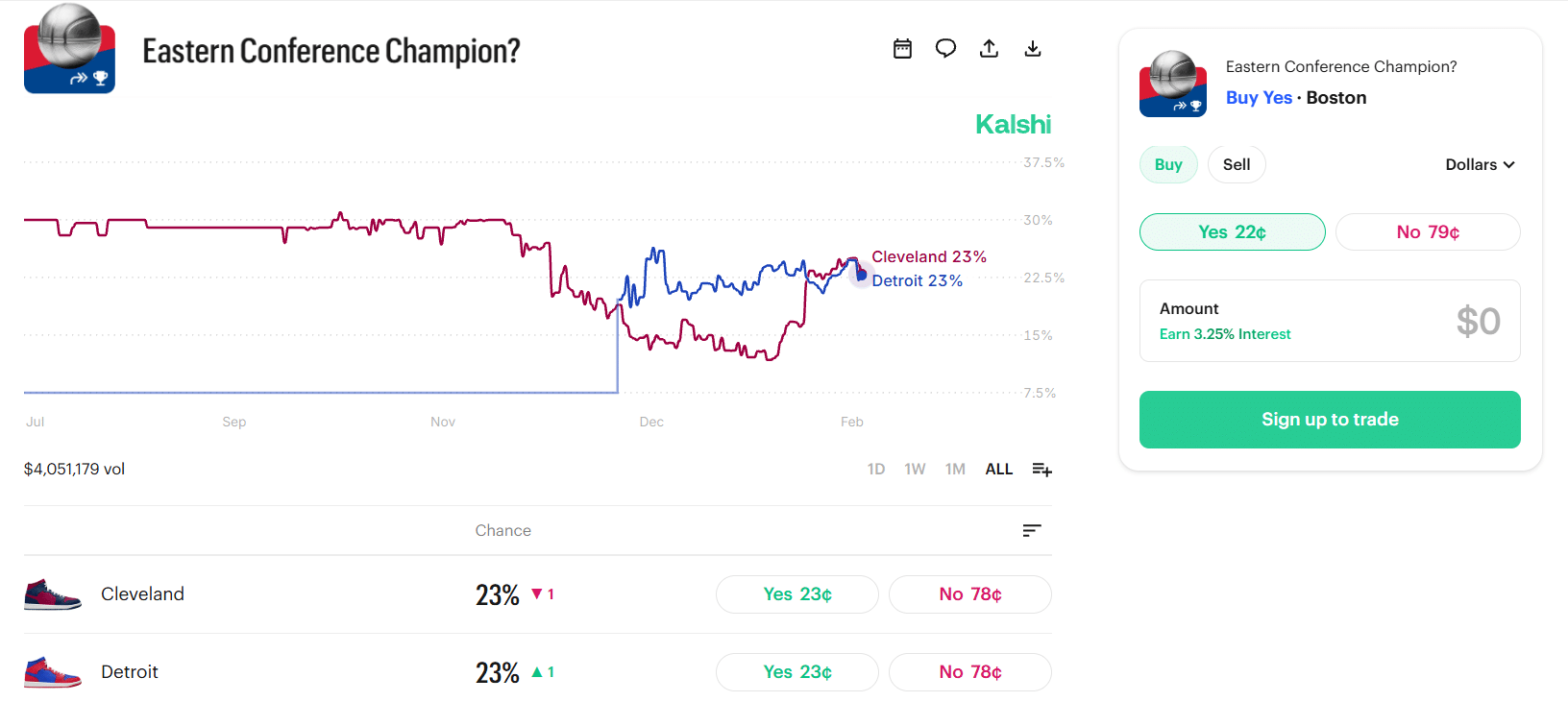Select the 1M time range tab
The width and height of the screenshot is (1568, 702).
coord(955,470)
